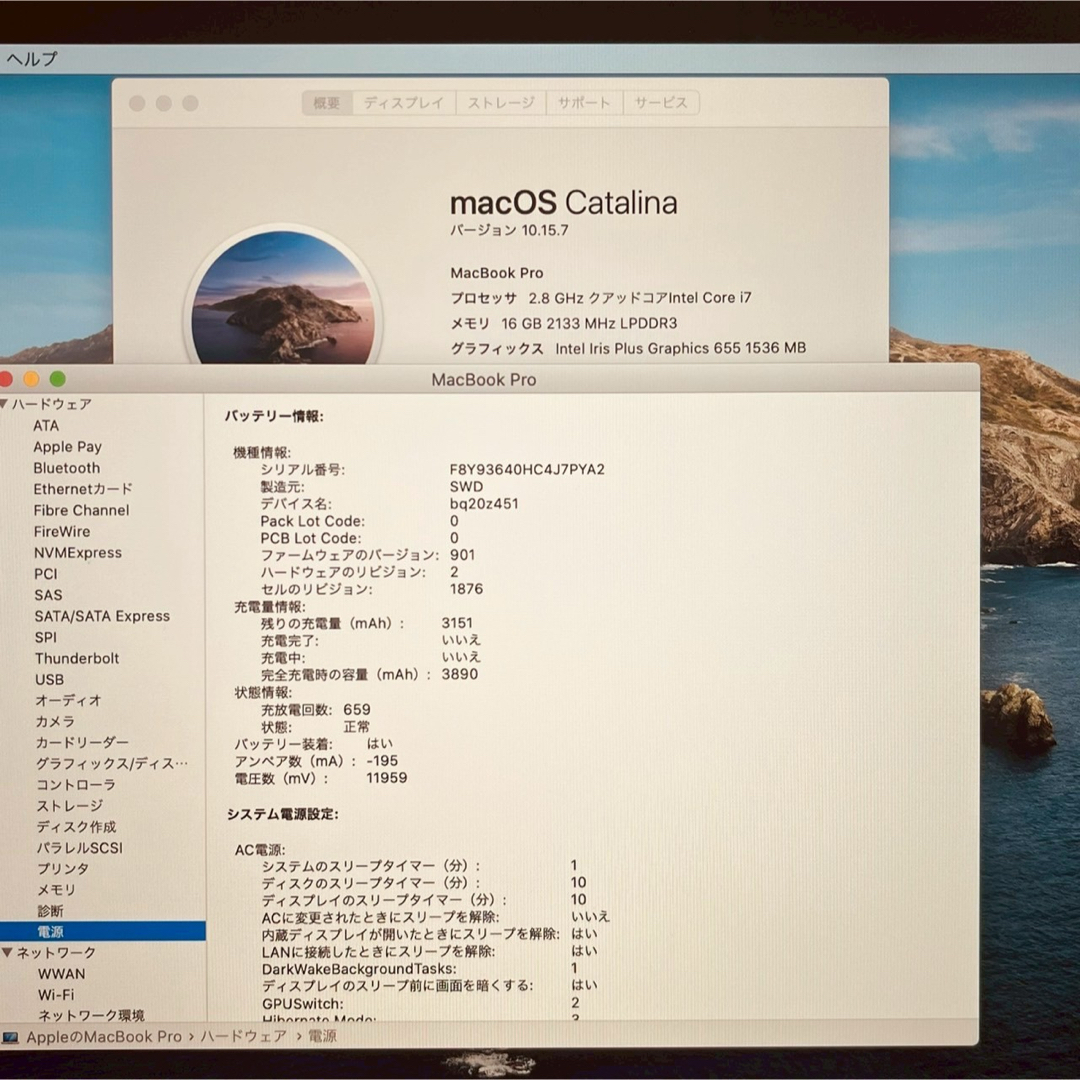Screen dimensions: 1080x1080
Task: Click the remaining charge value 3151
Action: coord(457,623)
